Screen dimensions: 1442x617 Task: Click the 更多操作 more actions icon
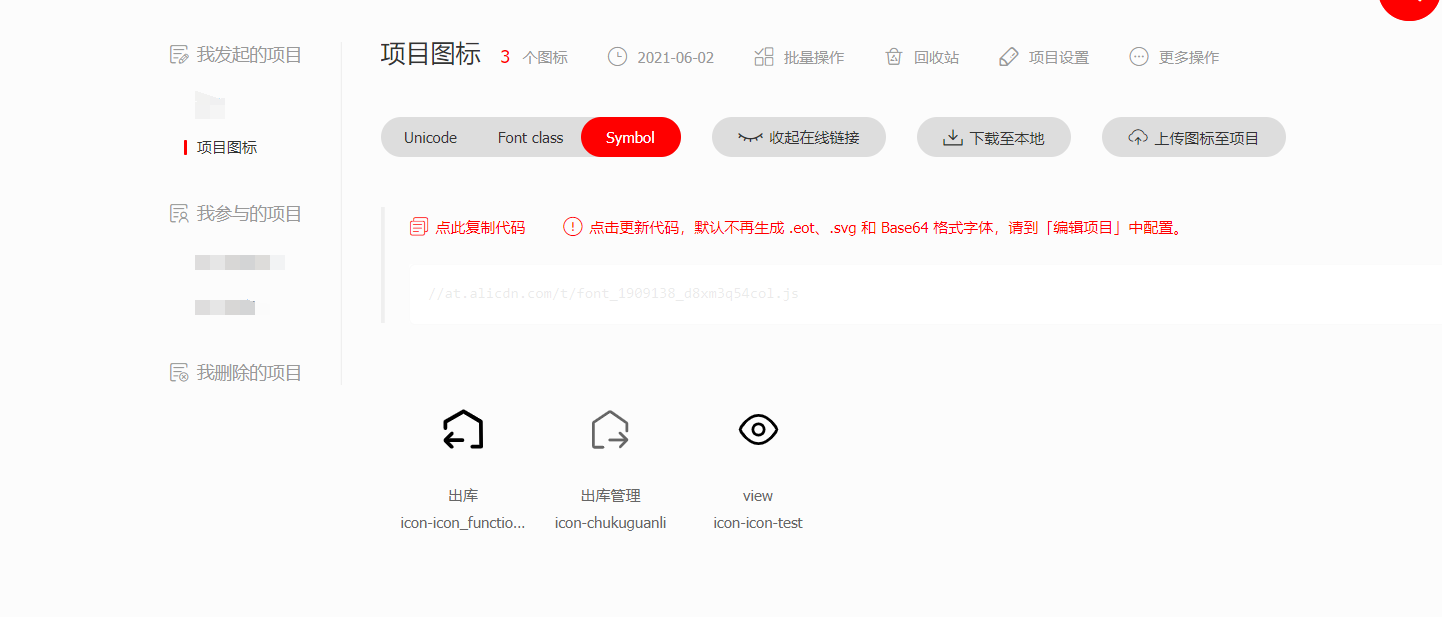point(1137,57)
